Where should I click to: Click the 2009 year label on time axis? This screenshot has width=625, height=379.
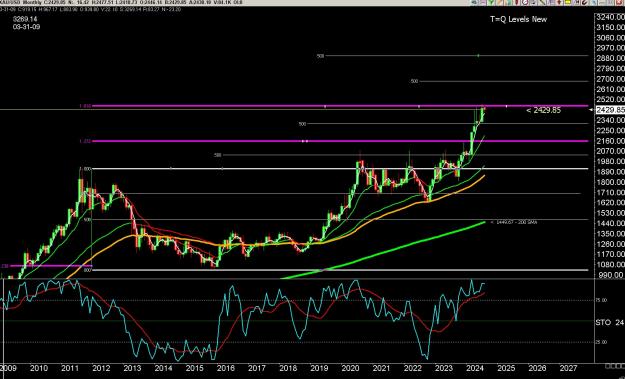8,367
